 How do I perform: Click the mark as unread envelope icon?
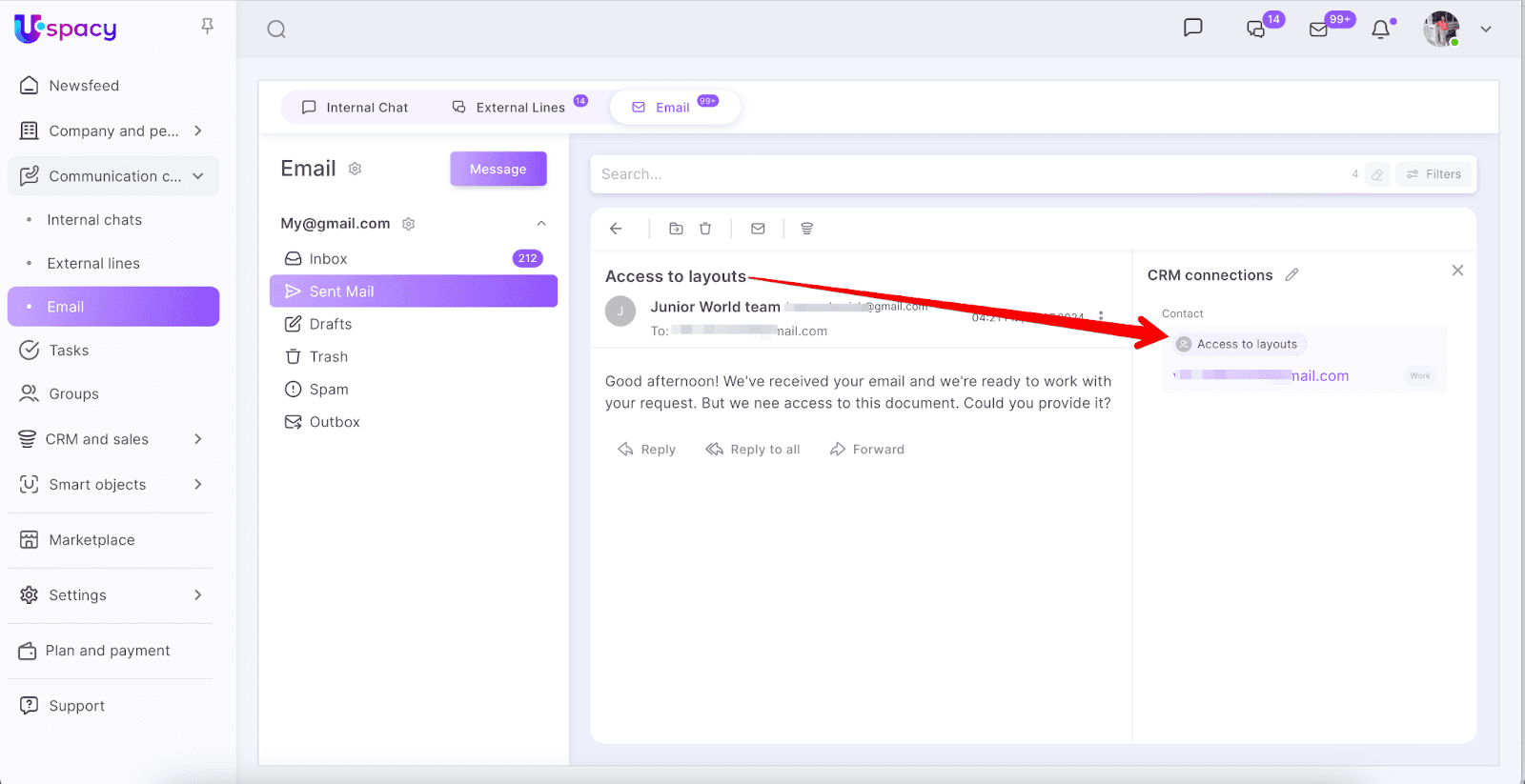pos(758,229)
